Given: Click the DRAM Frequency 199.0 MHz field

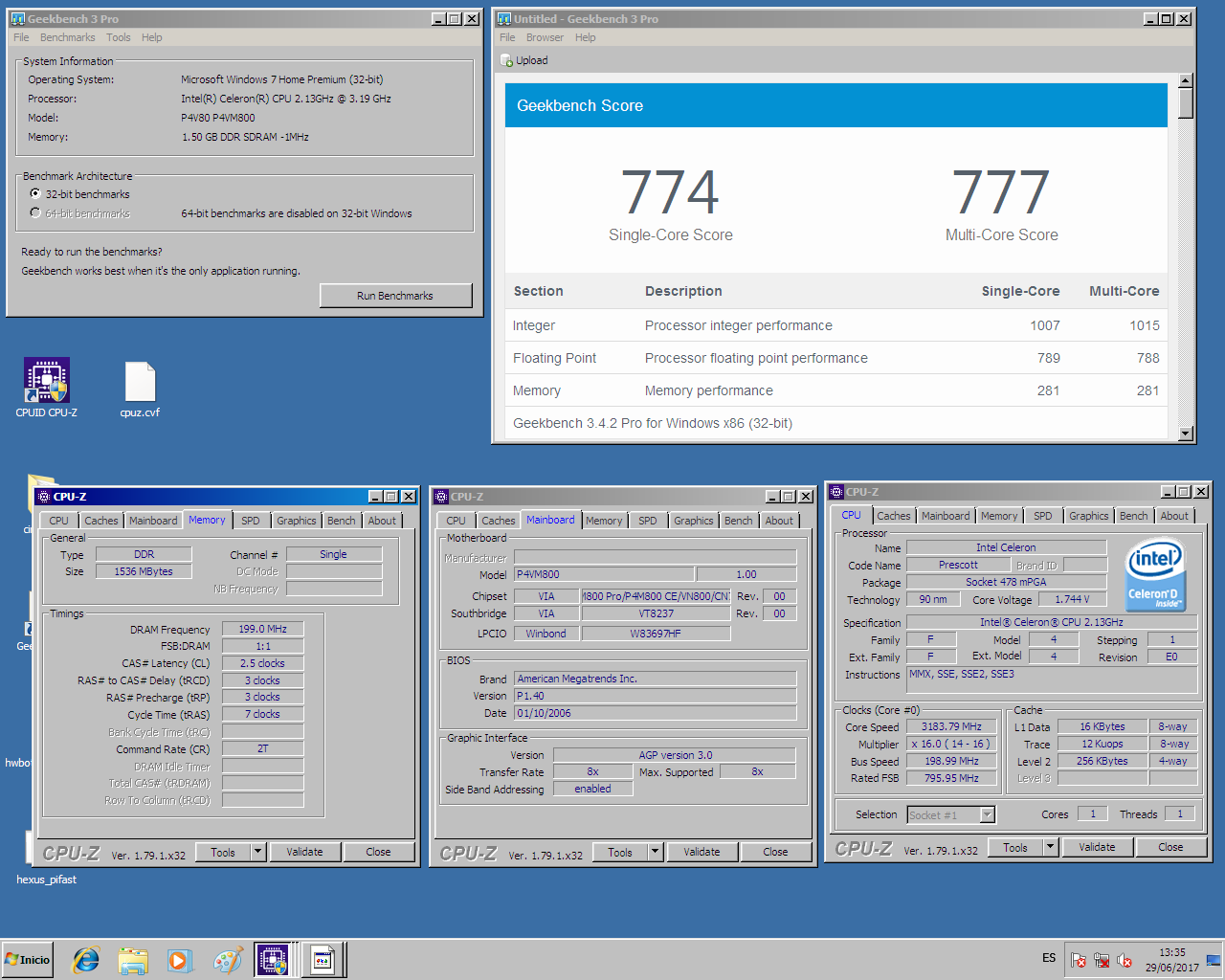Looking at the screenshot, I should 262,629.
